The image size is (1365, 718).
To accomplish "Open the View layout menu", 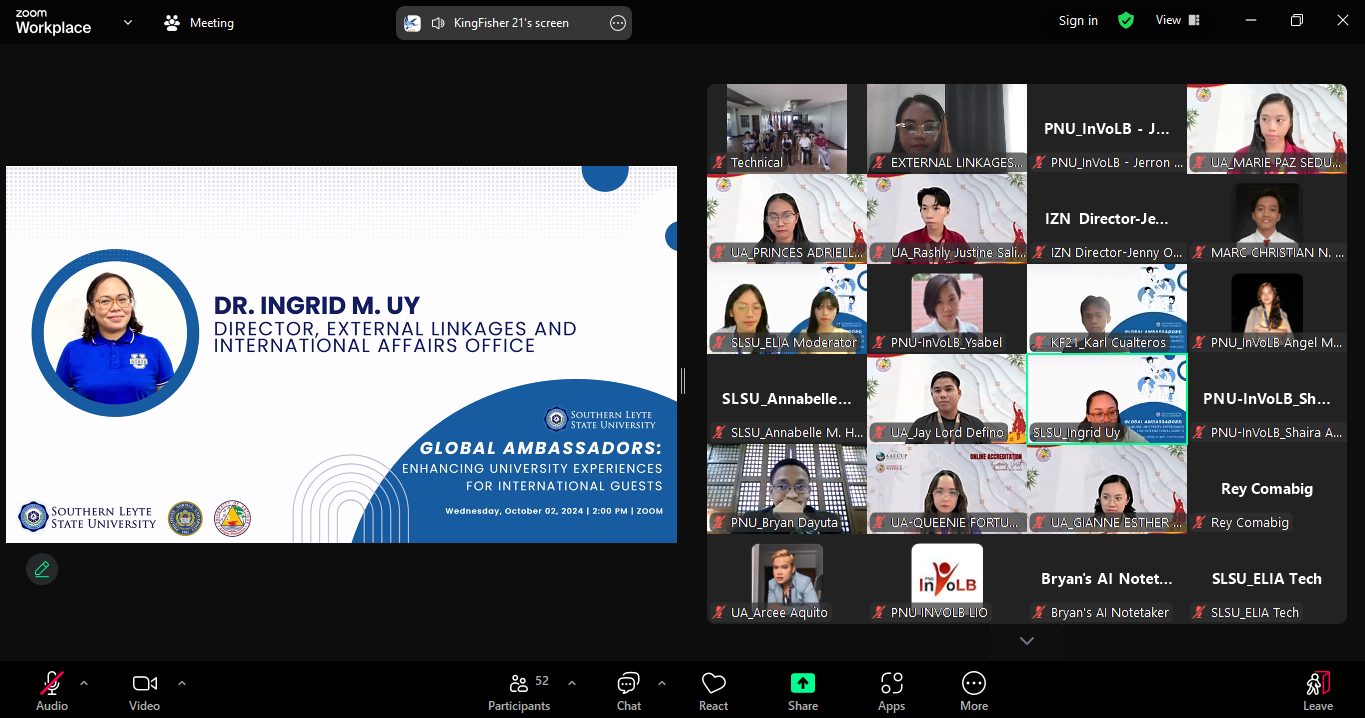I will click(1178, 20).
